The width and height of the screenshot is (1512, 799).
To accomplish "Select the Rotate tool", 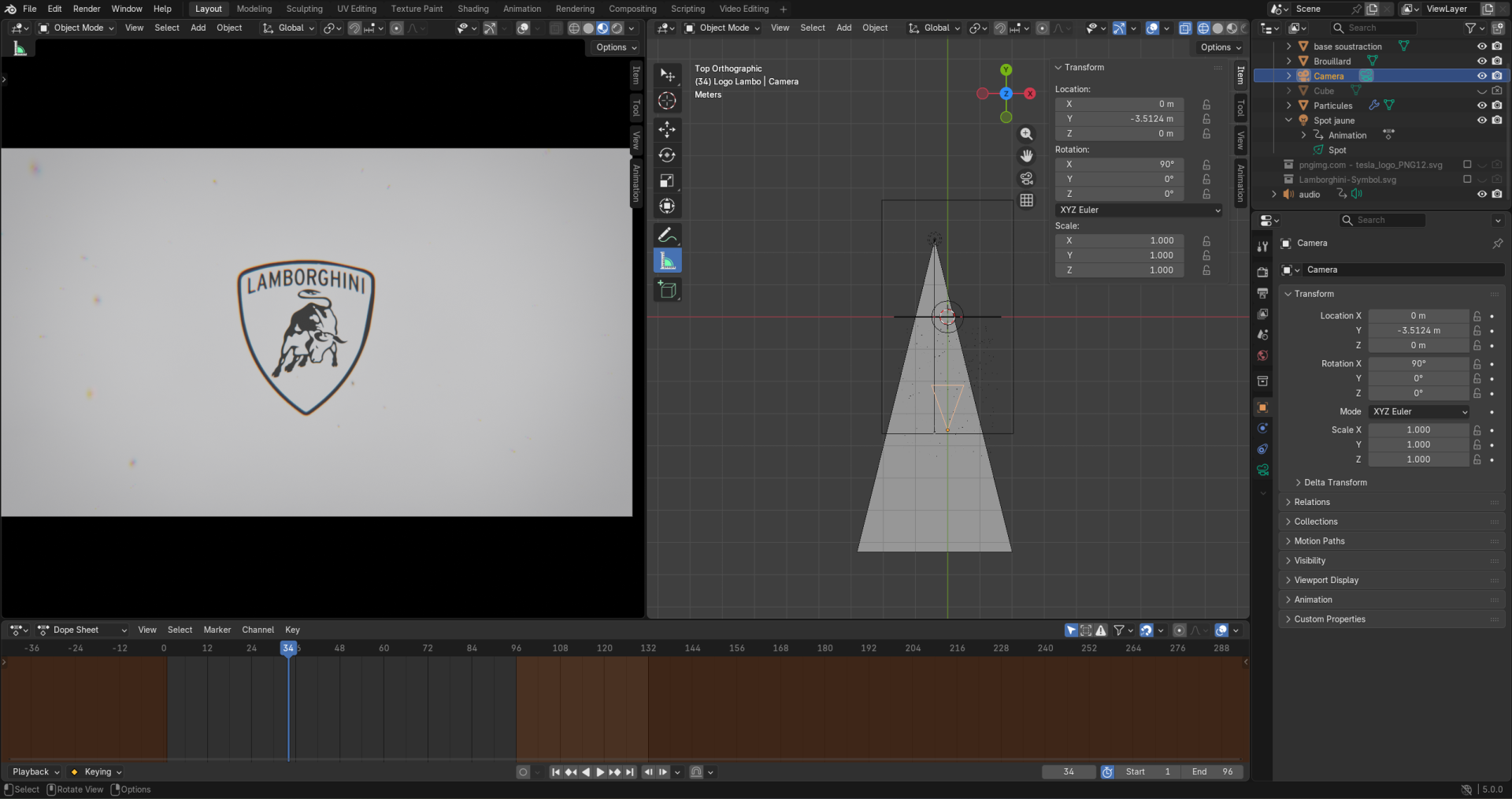I will point(667,155).
